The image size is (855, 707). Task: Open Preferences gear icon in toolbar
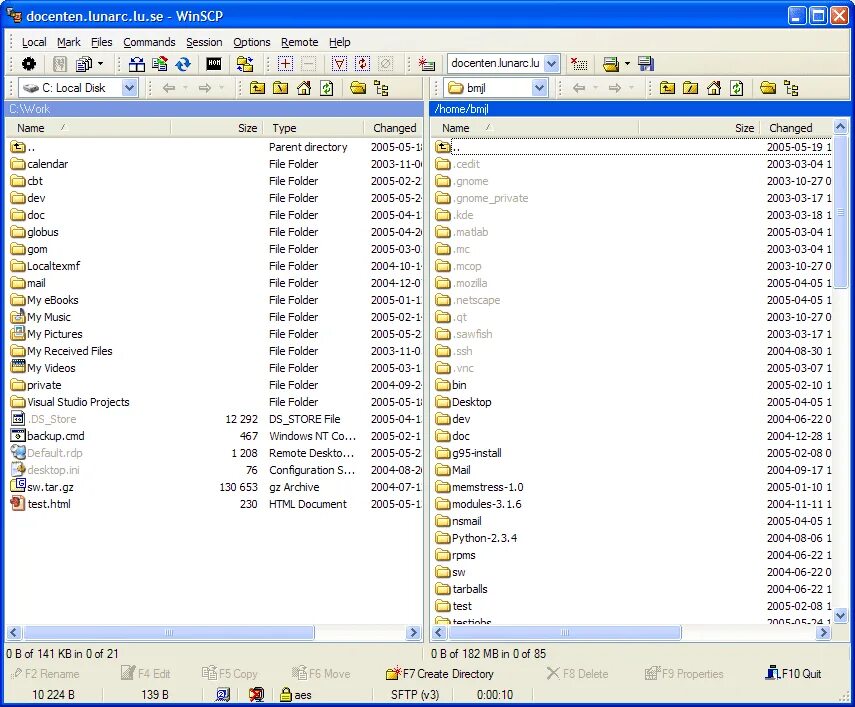29,64
